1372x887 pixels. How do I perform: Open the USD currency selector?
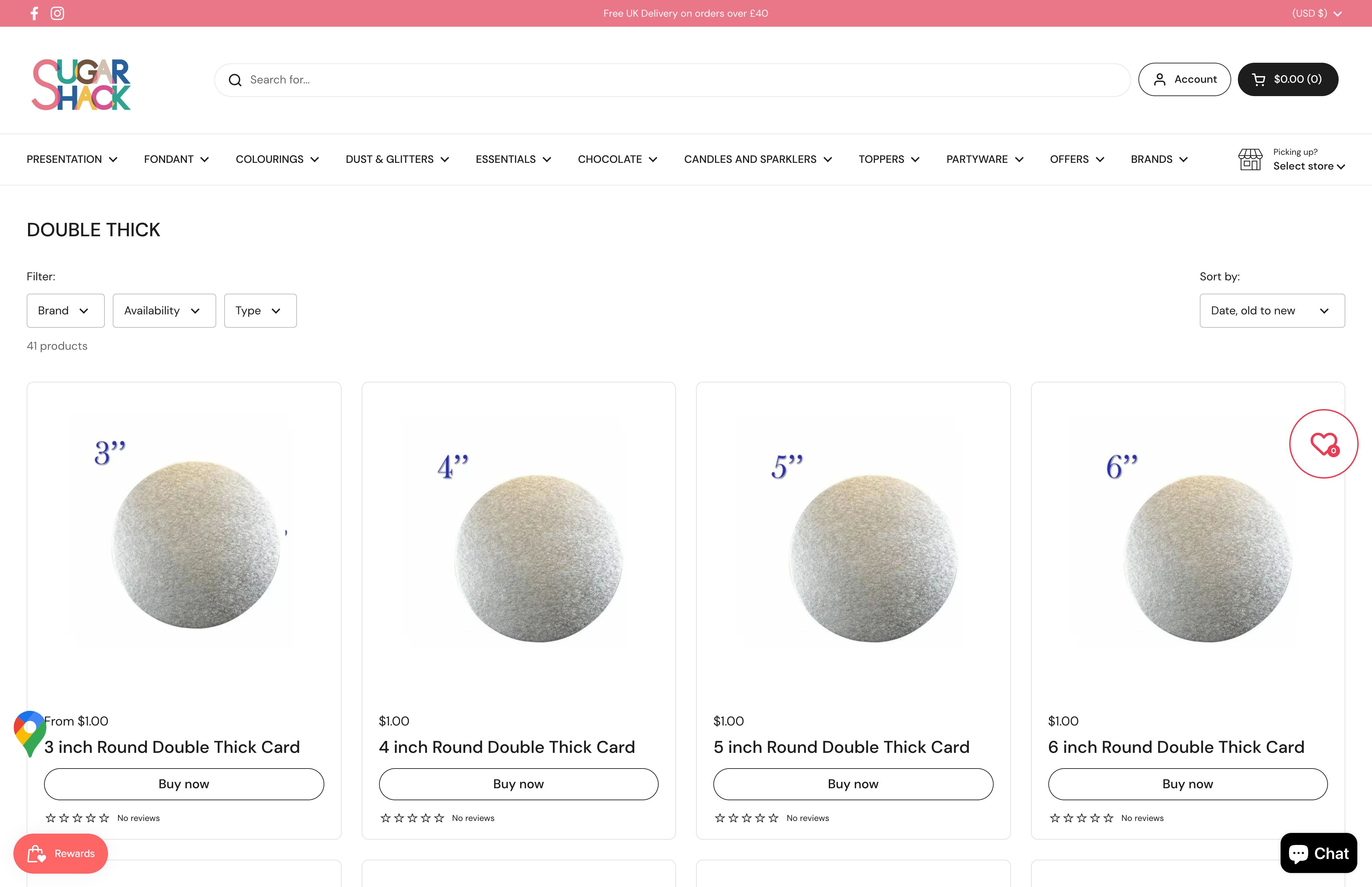[x=1316, y=13]
